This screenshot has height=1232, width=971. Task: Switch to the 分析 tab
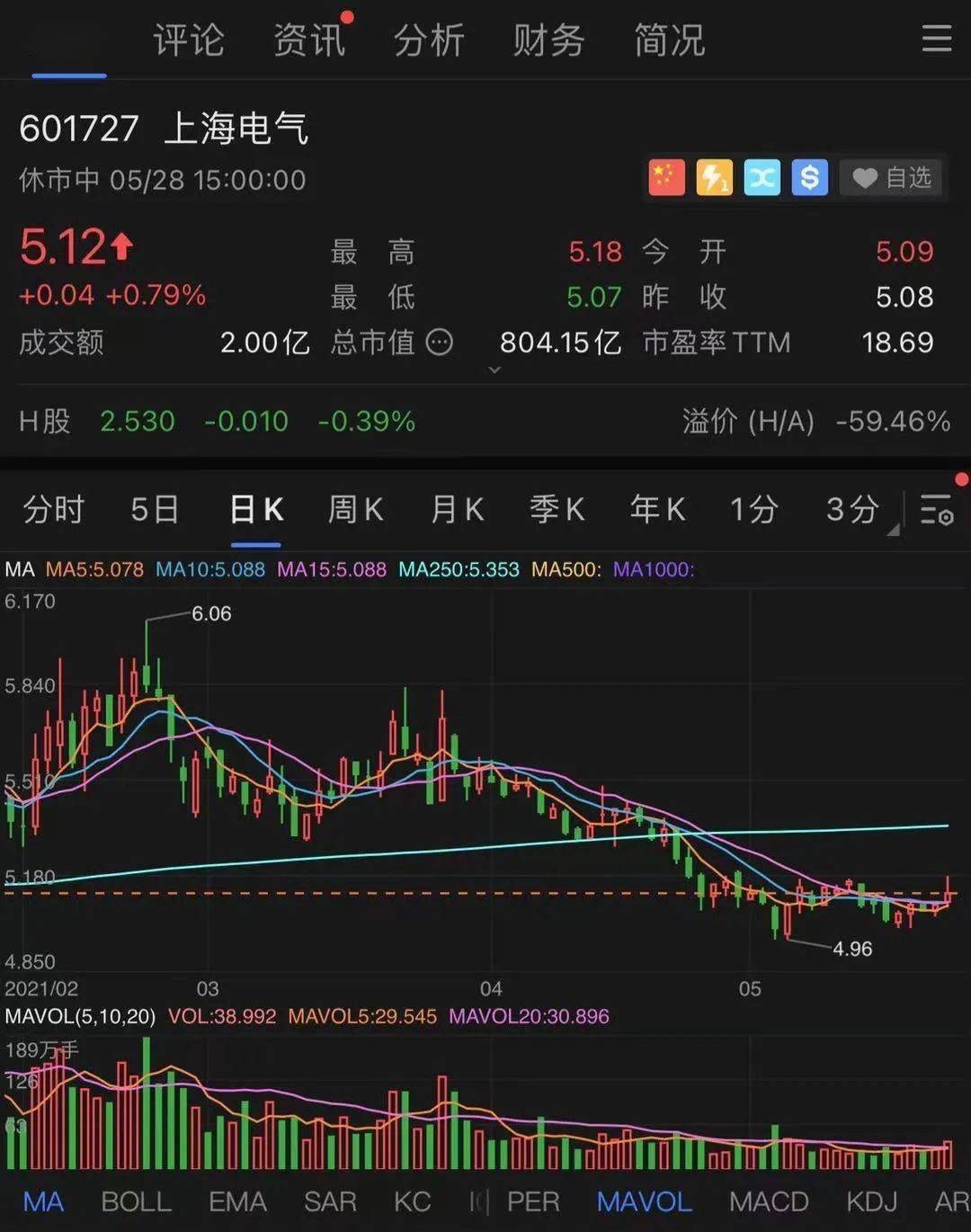[x=429, y=40]
